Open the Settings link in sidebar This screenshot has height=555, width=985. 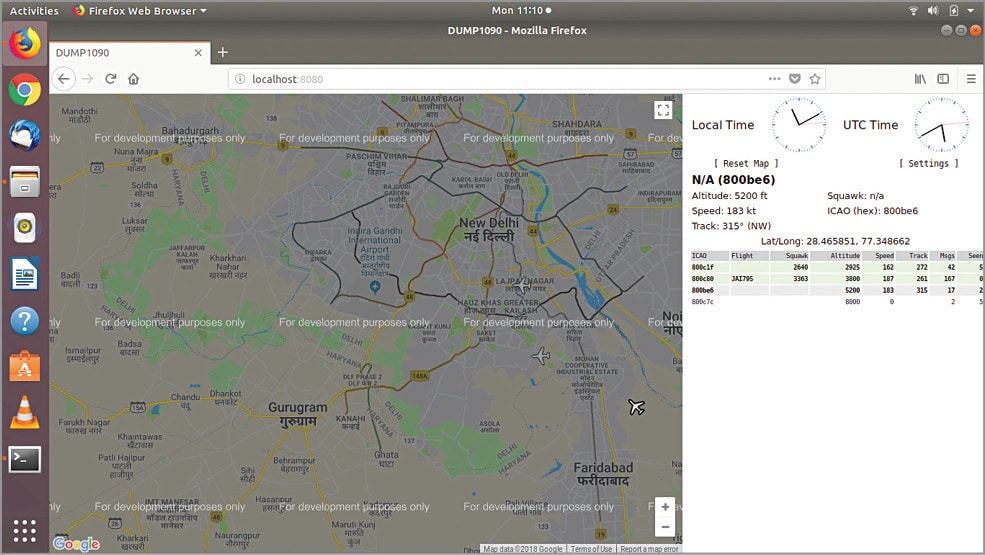[x=928, y=163]
